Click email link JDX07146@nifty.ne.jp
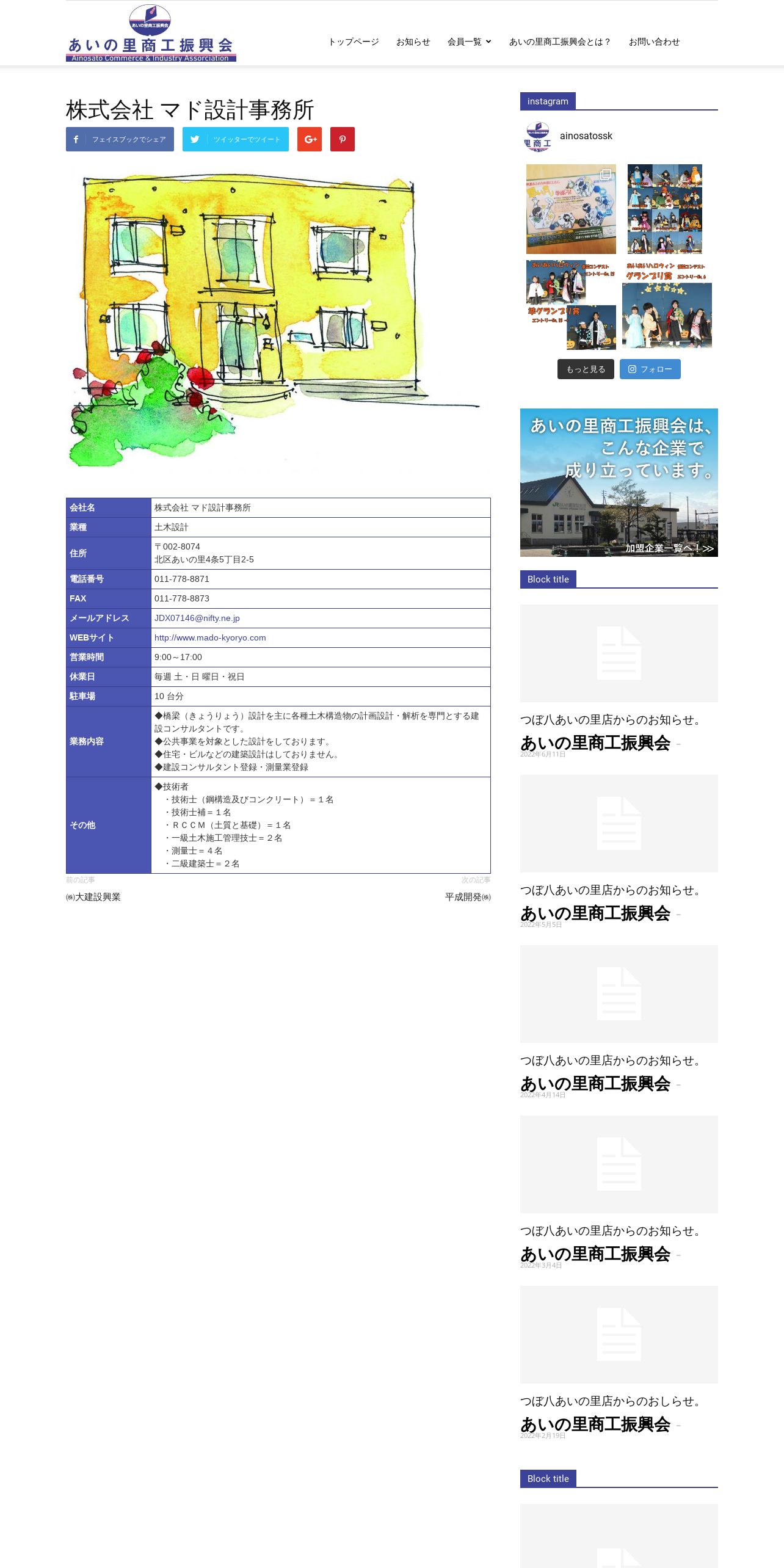 (x=197, y=618)
